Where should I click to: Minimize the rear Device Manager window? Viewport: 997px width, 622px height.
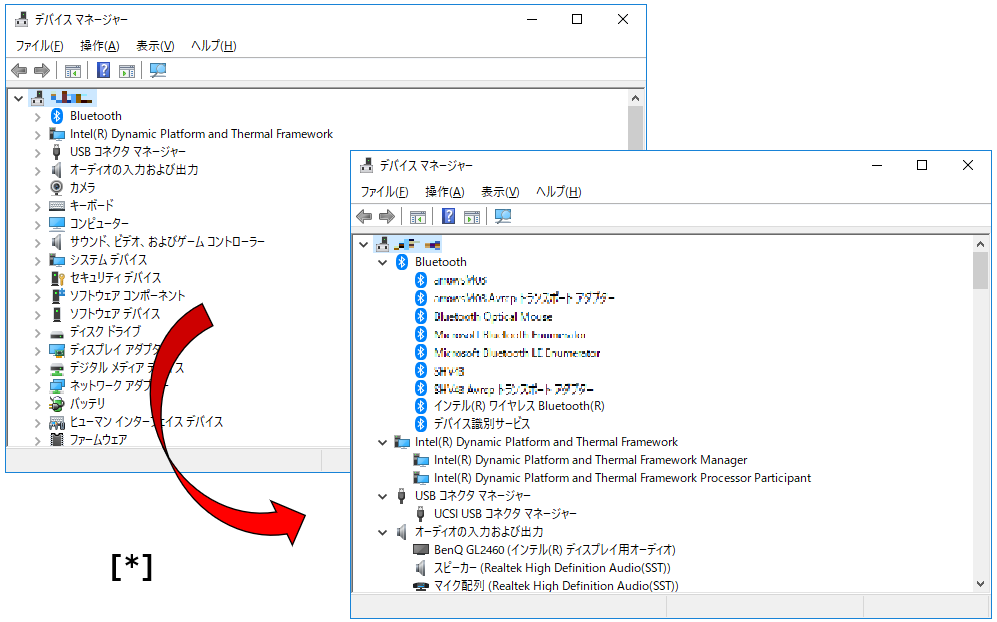(532, 20)
